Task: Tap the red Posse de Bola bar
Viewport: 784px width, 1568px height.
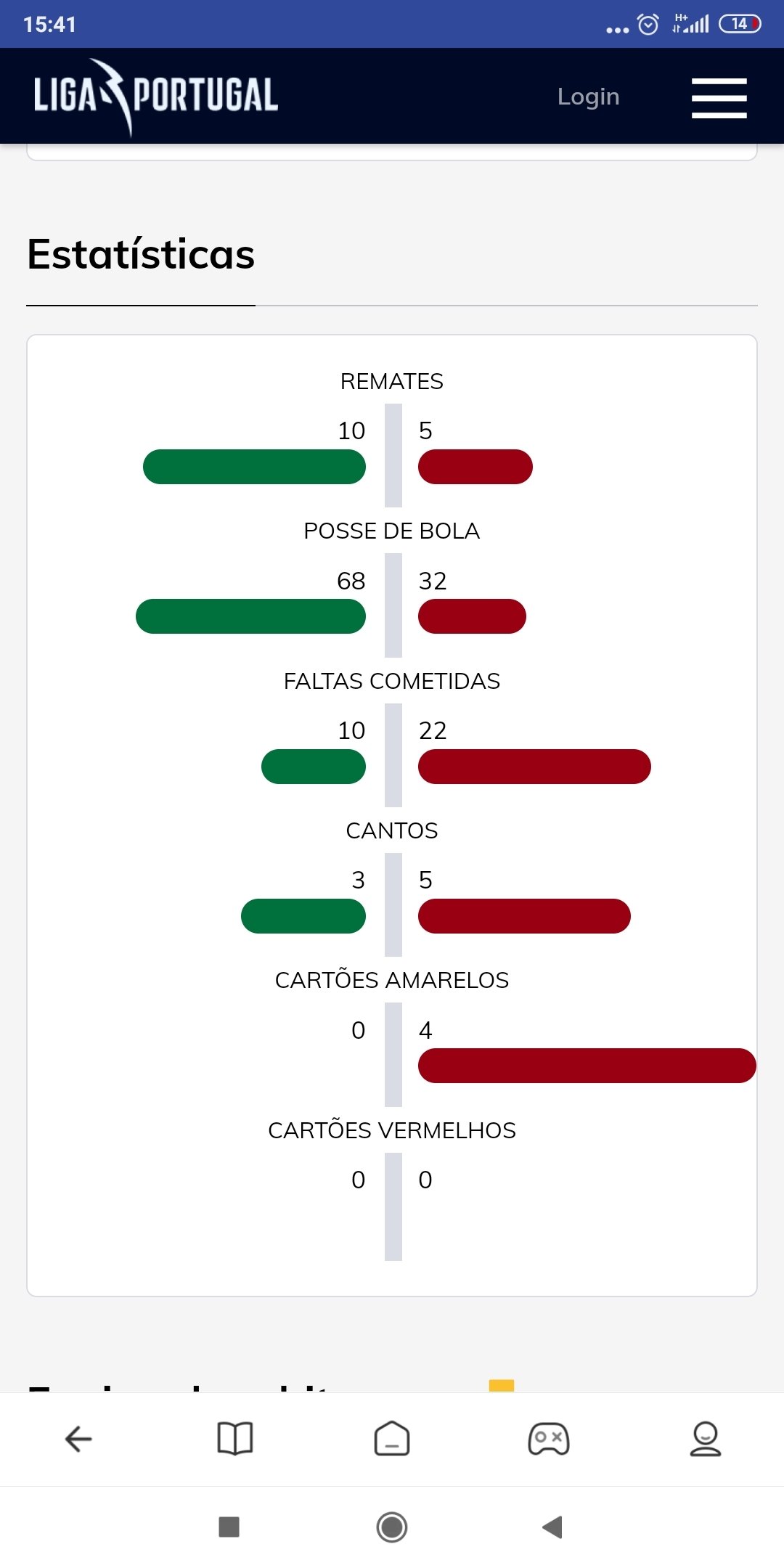Action: coord(472,616)
